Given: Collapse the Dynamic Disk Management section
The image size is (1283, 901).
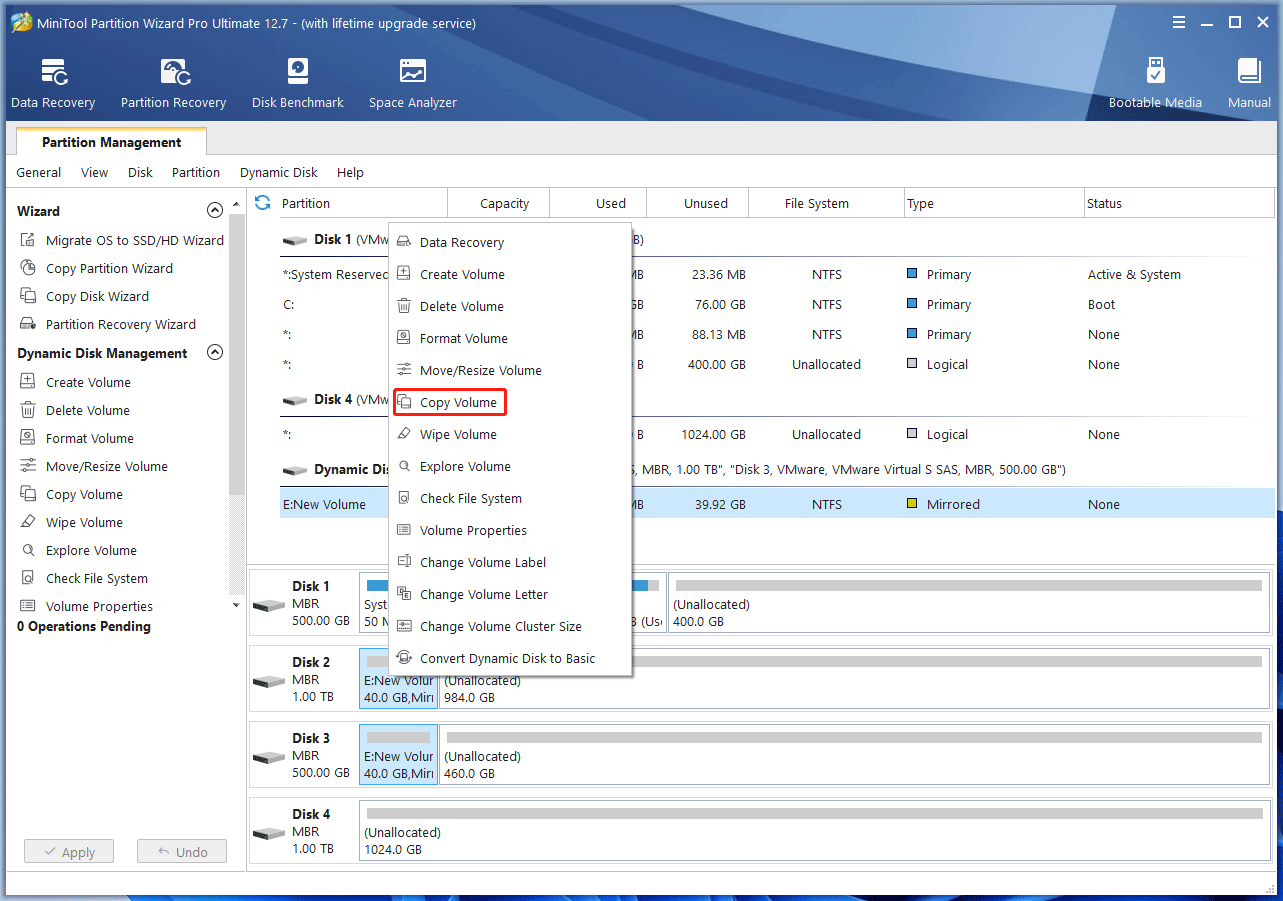Looking at the screenshot, I should pyautogui.click(x=214, y=353).
